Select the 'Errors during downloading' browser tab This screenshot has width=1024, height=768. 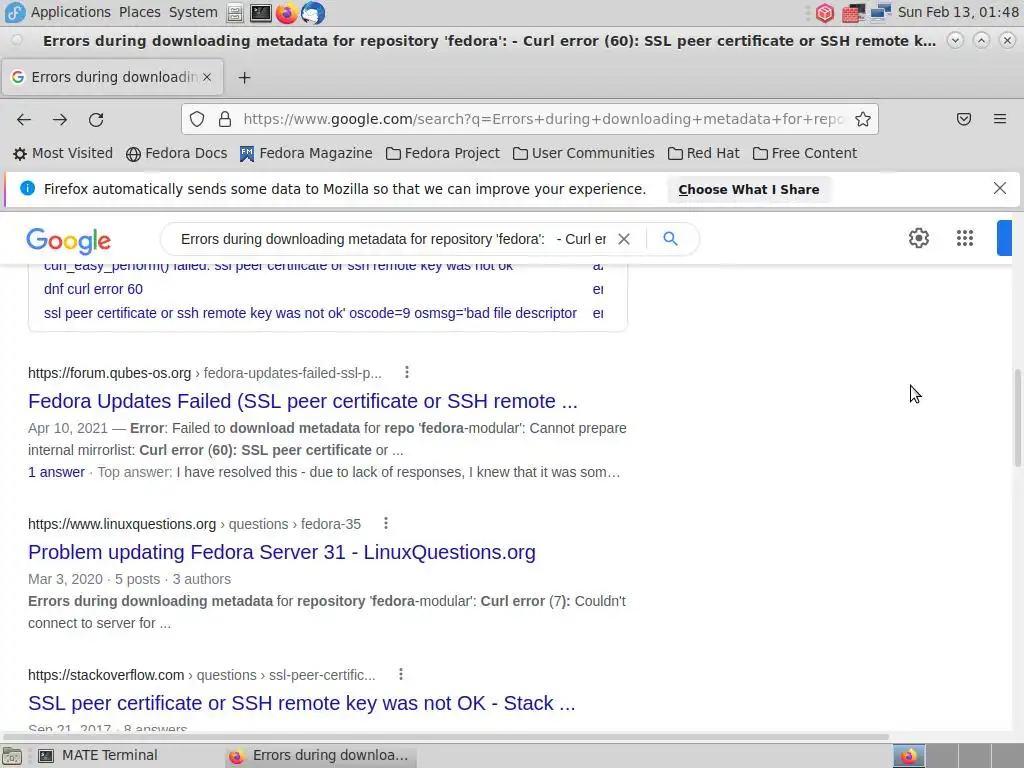tap(112, 77)
